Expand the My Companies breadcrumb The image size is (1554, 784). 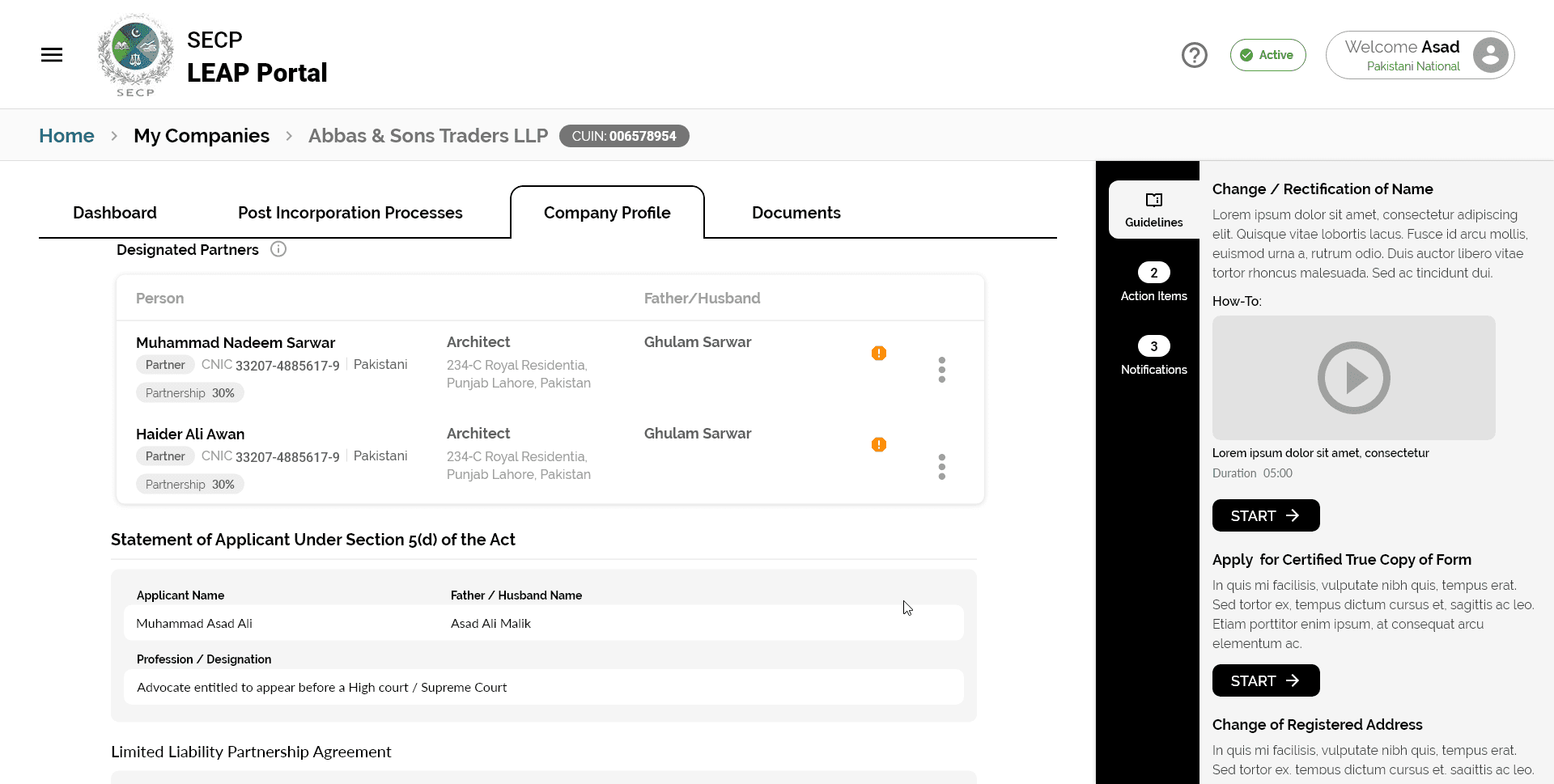coord(202,135)
